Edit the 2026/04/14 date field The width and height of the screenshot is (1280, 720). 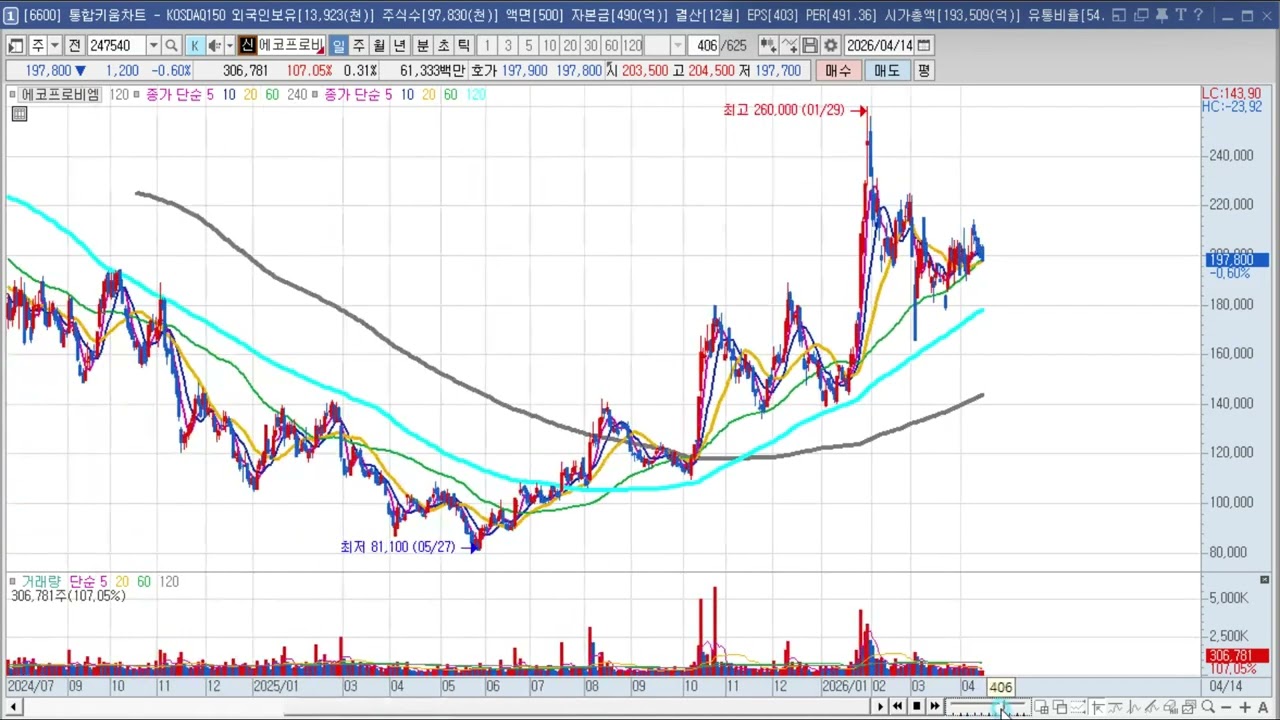879,46
